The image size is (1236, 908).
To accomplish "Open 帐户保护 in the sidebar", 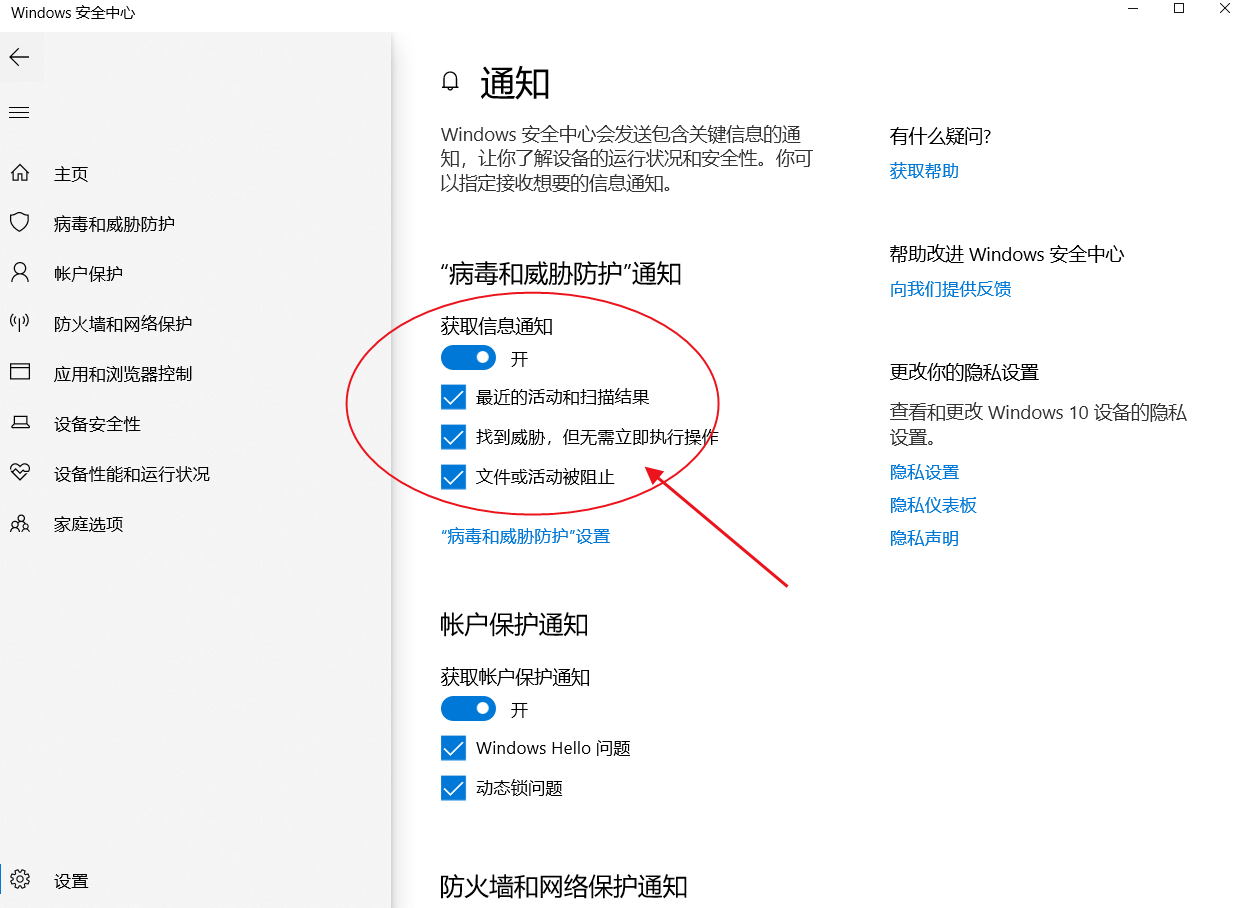I will [196, 274].
